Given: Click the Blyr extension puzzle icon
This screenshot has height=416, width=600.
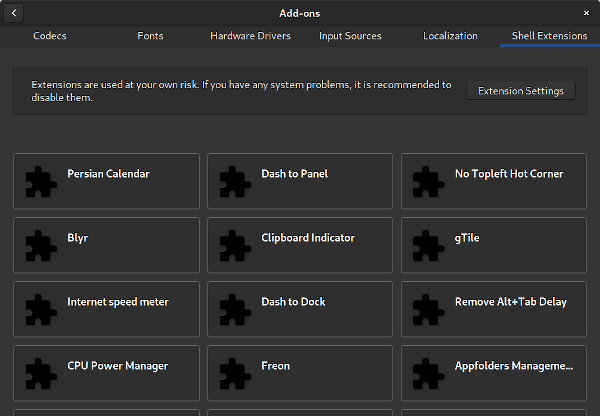Looking at the screenshot, I should click(x=41, y=245).
